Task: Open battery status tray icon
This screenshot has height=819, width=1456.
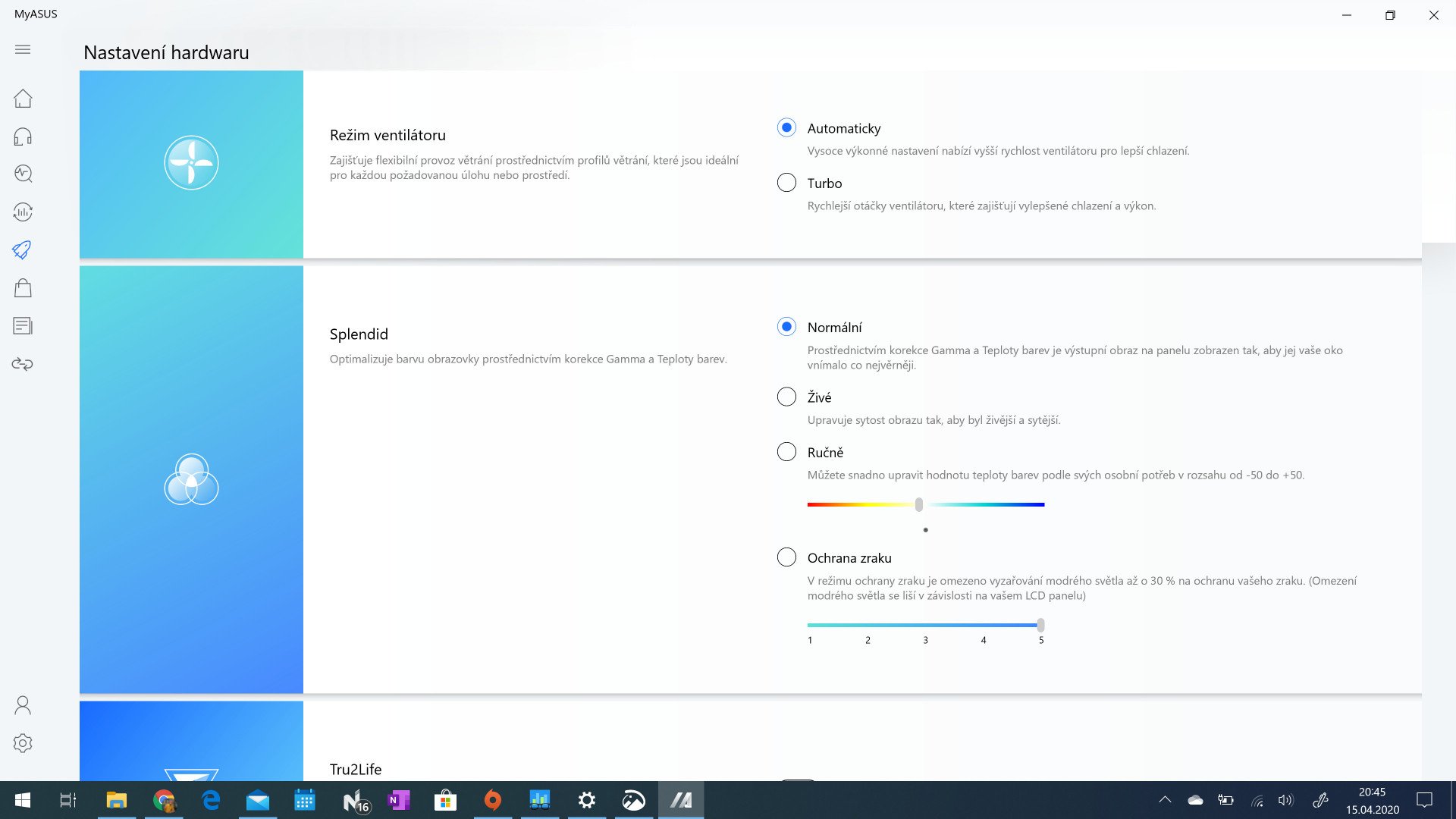Action: (x=1225, y=800)
